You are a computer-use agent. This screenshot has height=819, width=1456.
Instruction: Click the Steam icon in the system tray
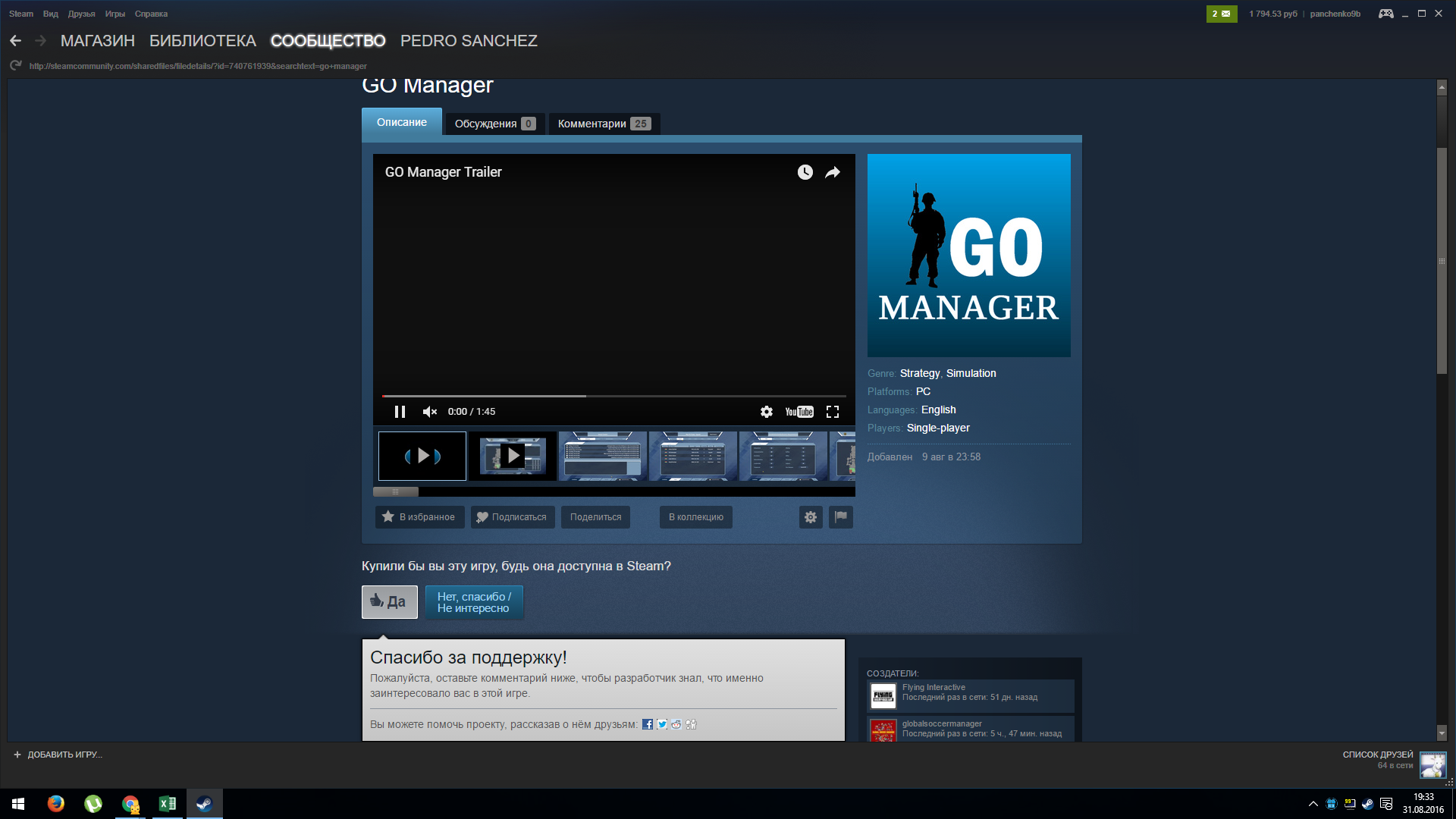(x=1367, y=804)
